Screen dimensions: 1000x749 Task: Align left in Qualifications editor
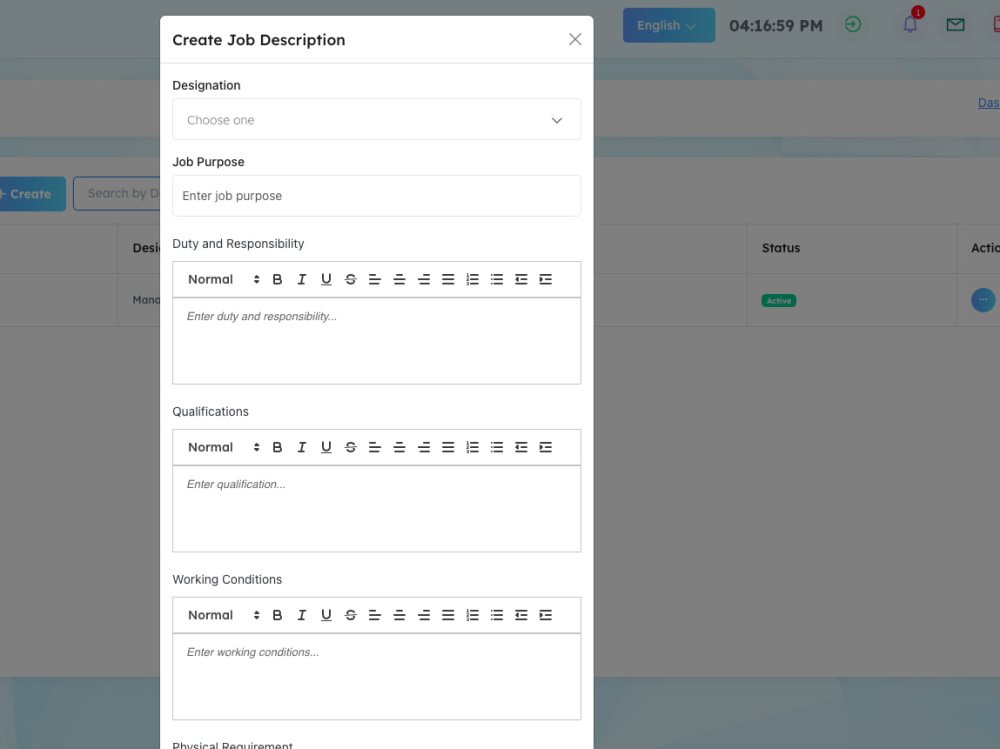[x=375, y=447]
